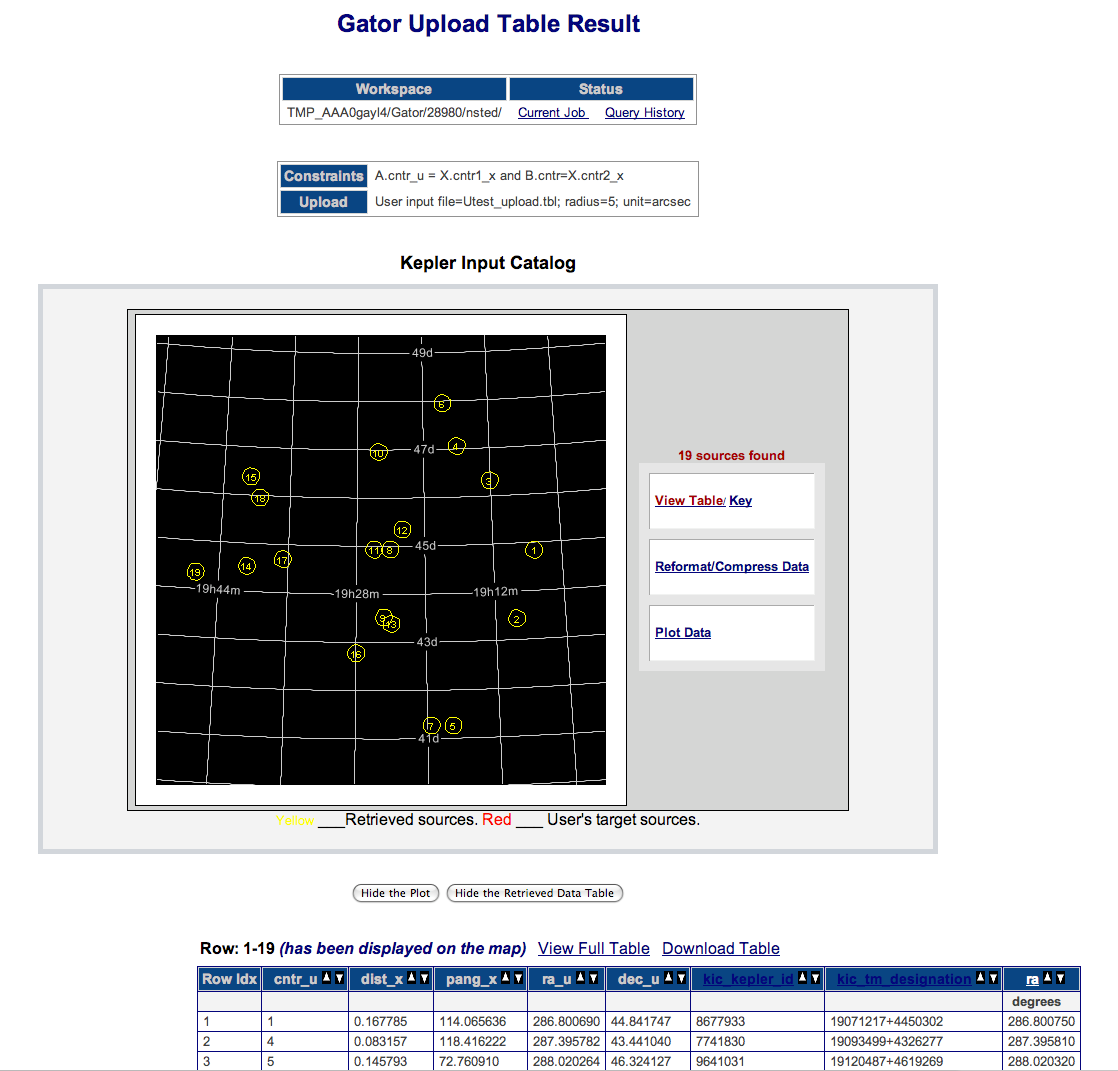Click source marker 16 on the map
Screen dimensions: 1118x1071
pyautogui.click(x=356, y=654)
